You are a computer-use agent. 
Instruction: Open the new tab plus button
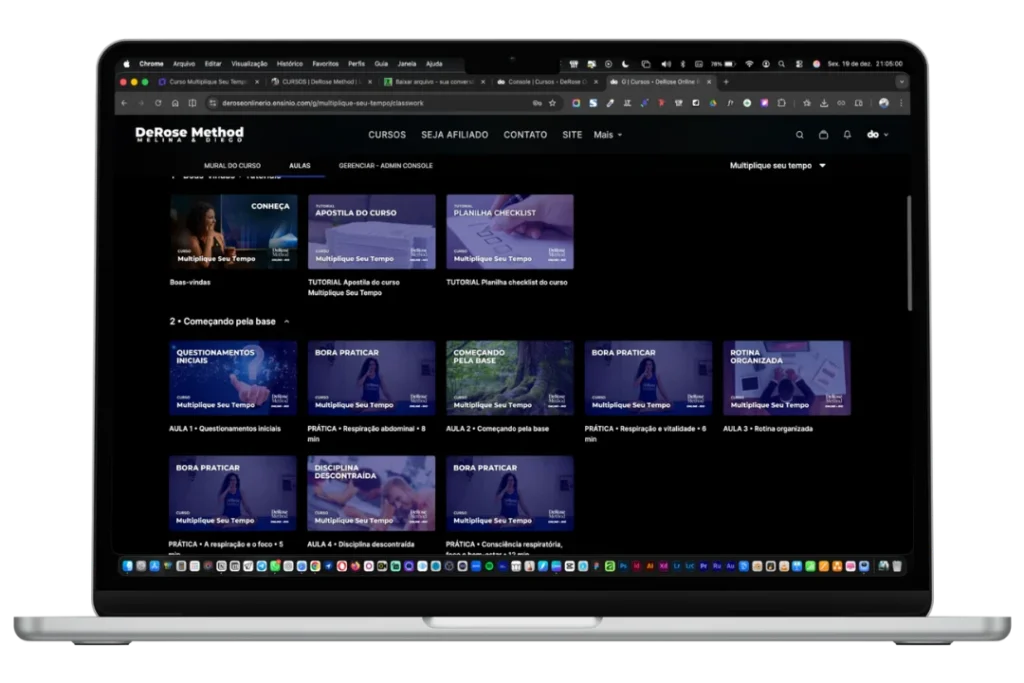point(726,82)
